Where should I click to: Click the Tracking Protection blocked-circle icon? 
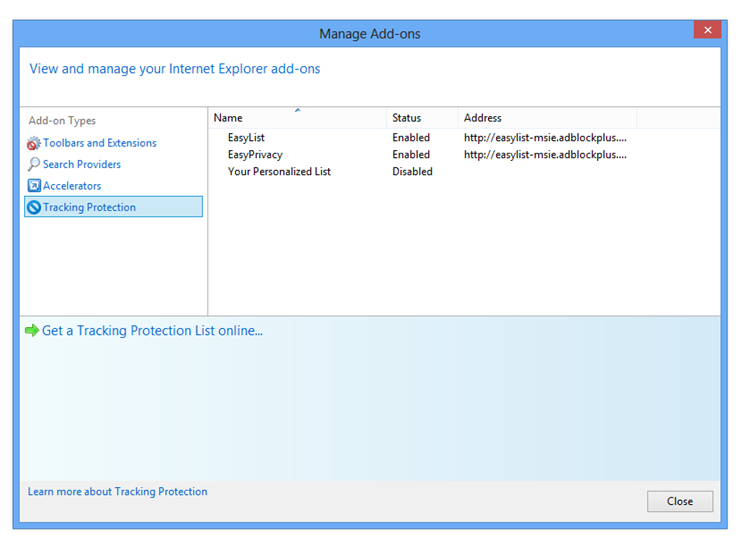pyautogui.click(x=34, y=207)
